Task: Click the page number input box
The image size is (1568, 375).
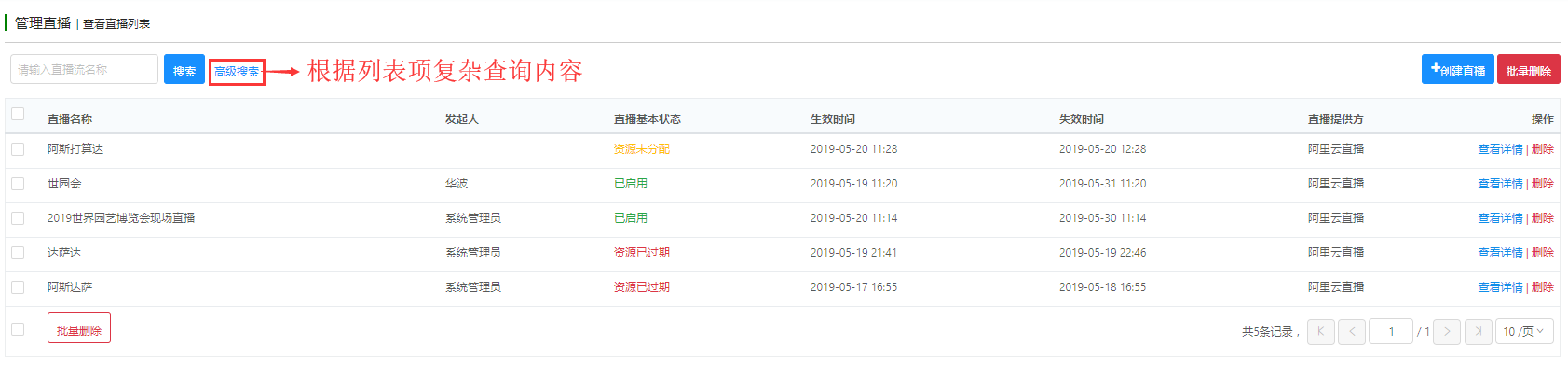Action: 1391,332
